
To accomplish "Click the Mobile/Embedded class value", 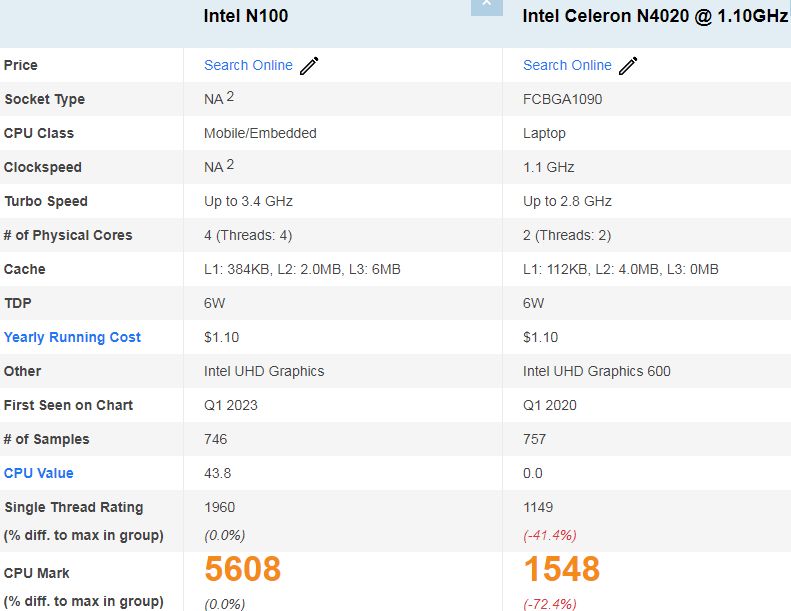I will coord(260,133).
